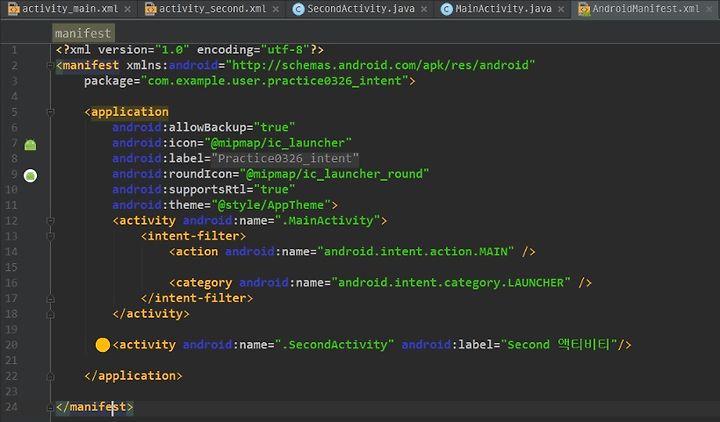Viewport: 720px width, 422px height.
Task: Close the activity_second.xml tab
Action: (x=276, y=9)
